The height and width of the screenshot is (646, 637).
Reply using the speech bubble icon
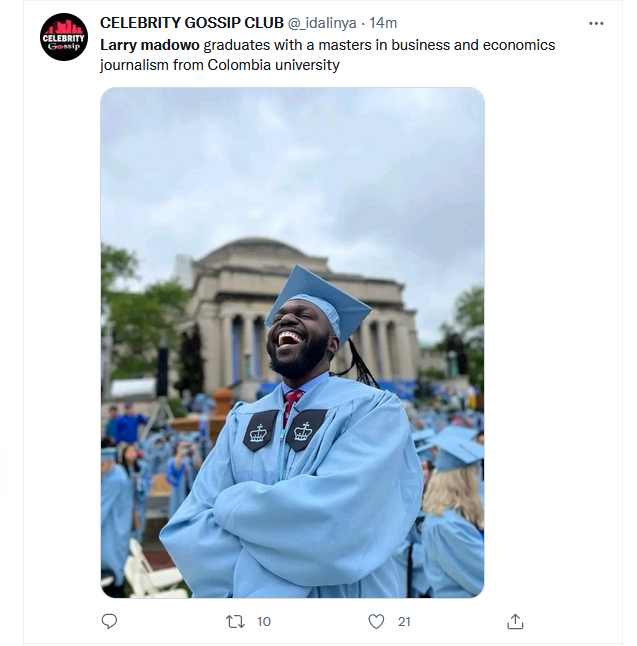pyautogui.click(x=109, y=621)
